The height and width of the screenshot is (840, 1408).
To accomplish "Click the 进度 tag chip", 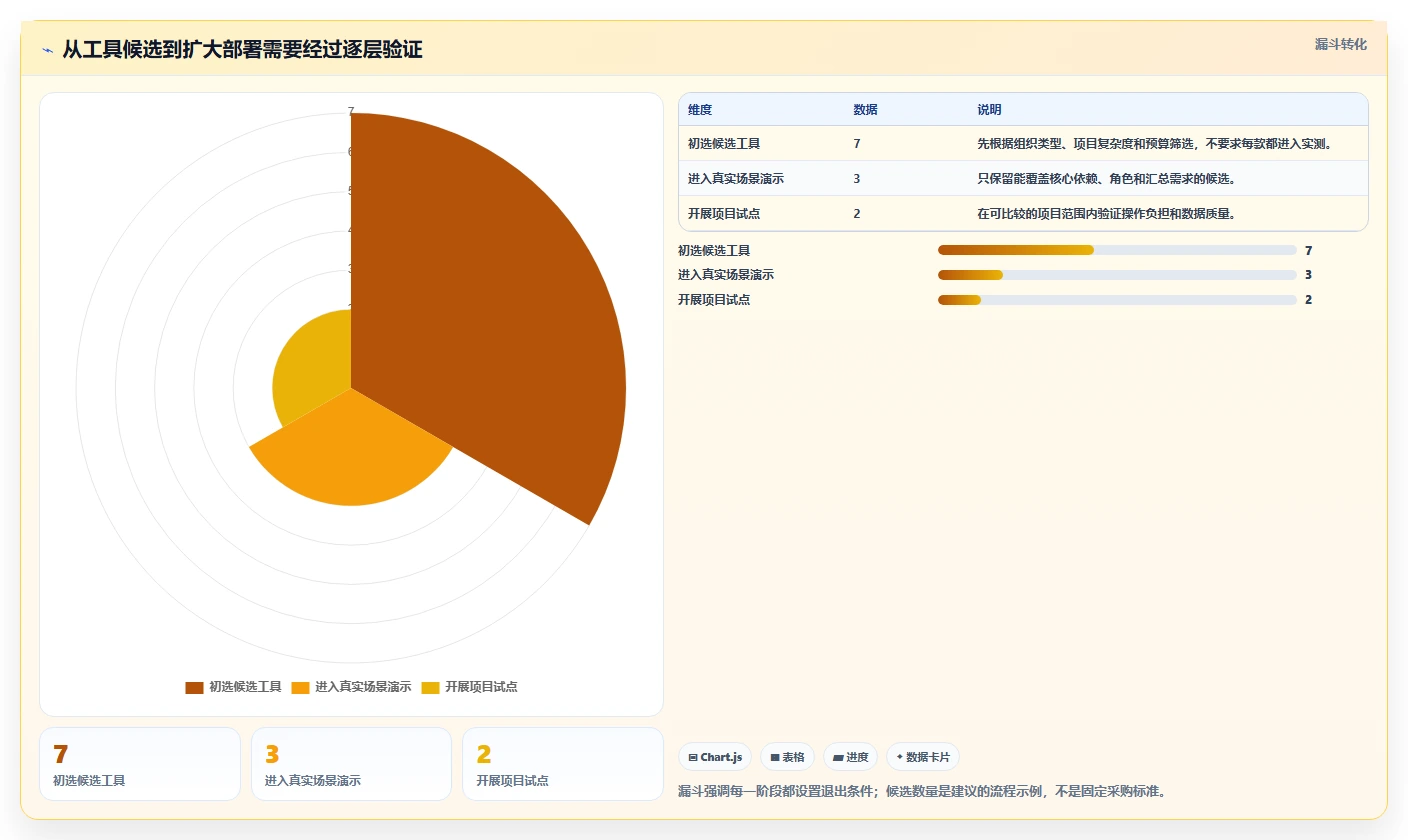I will (851, 757).
